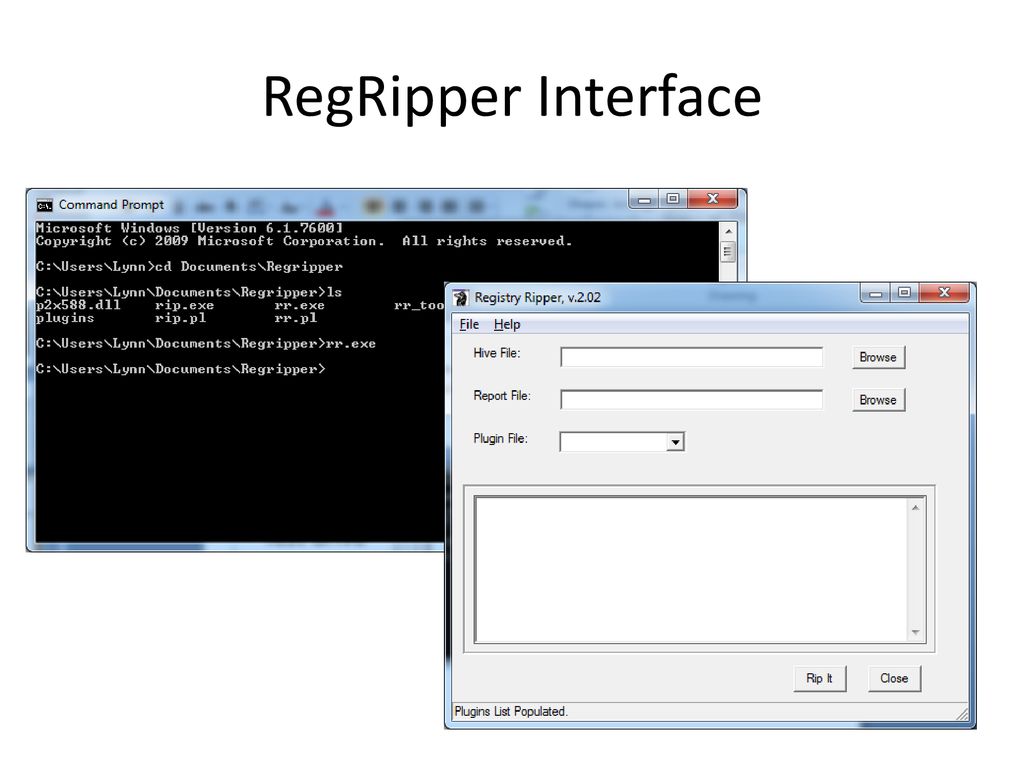
Task: Open the File menu in Registry Ripper
Action: 469,324
